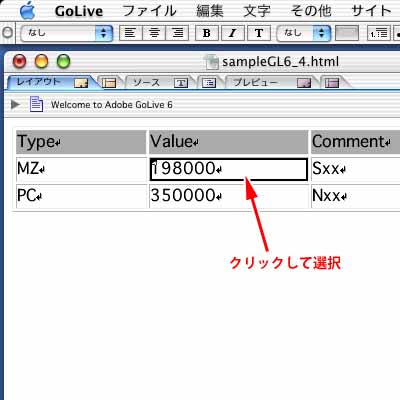Screen dimensions: 400x400
Task: Click the outline editor tab icon
Action: [x=209, y=83]
